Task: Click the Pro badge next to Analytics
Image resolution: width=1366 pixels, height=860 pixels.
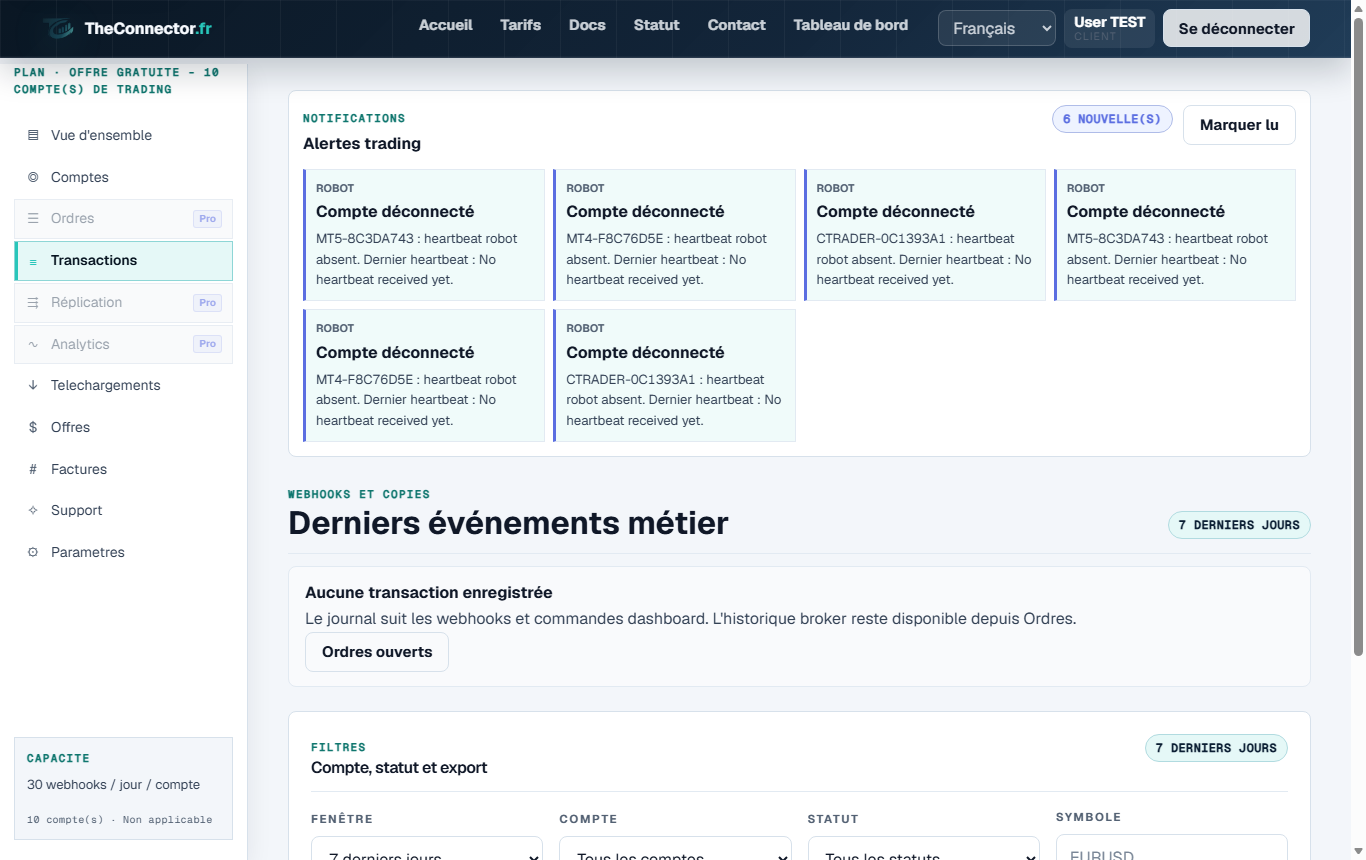Action: pyautogui.click(x=207, y=344)
